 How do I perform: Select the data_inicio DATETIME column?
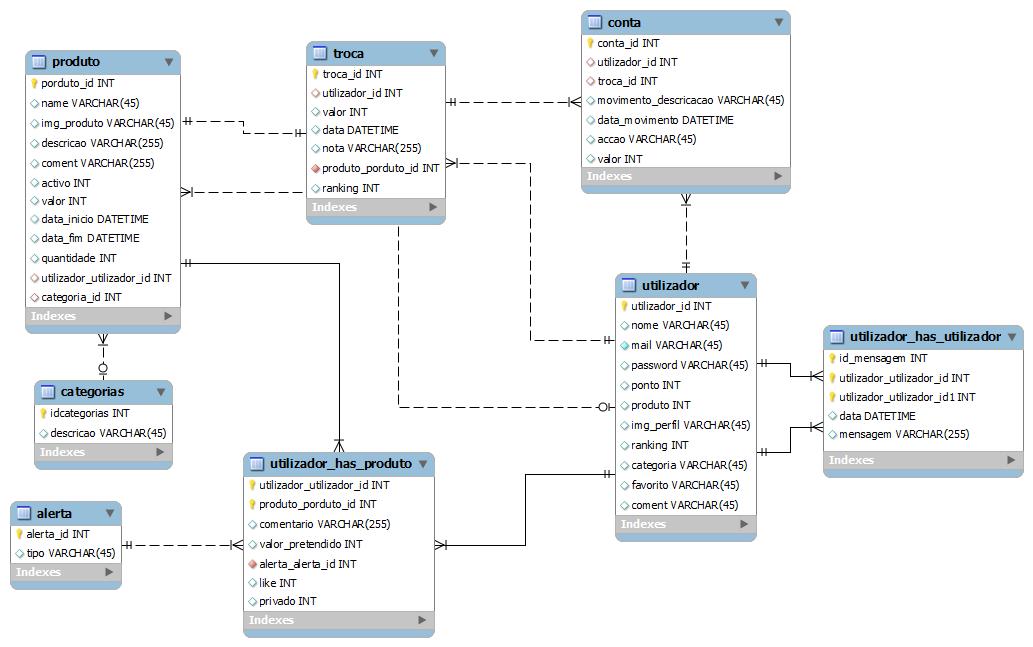pyautogui.click(x=94, y=219)
